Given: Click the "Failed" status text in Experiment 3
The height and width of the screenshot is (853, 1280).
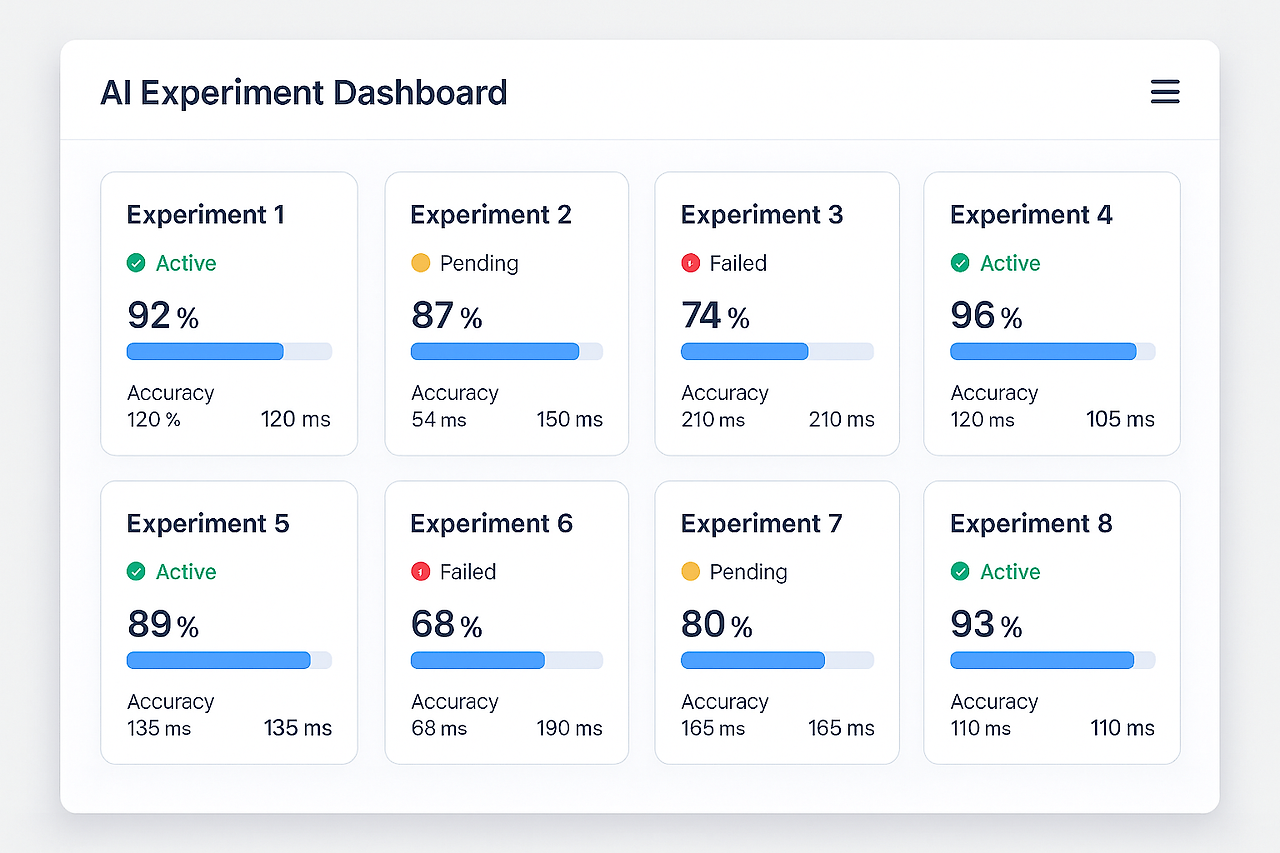Looking at the screenshot, I should pos(738,263).
